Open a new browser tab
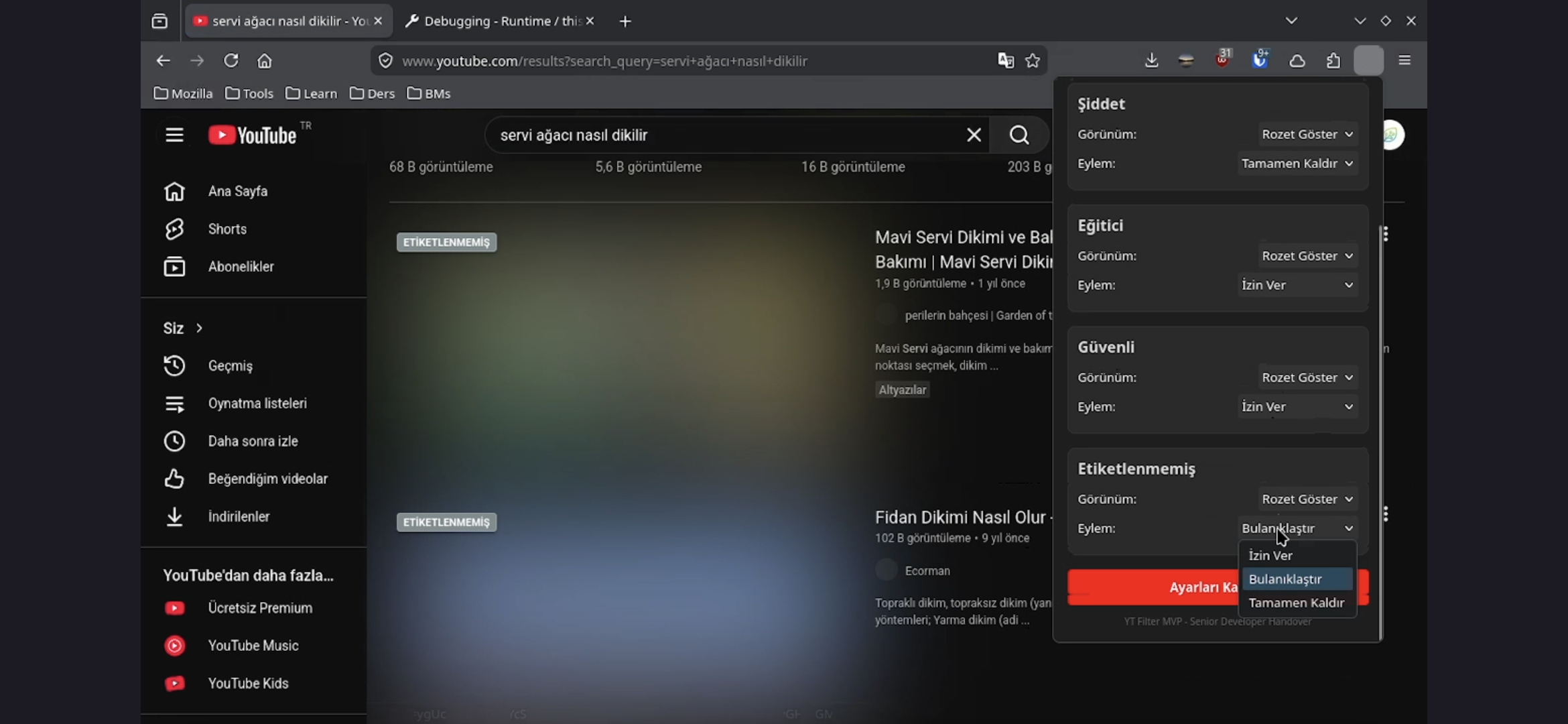 625,21
